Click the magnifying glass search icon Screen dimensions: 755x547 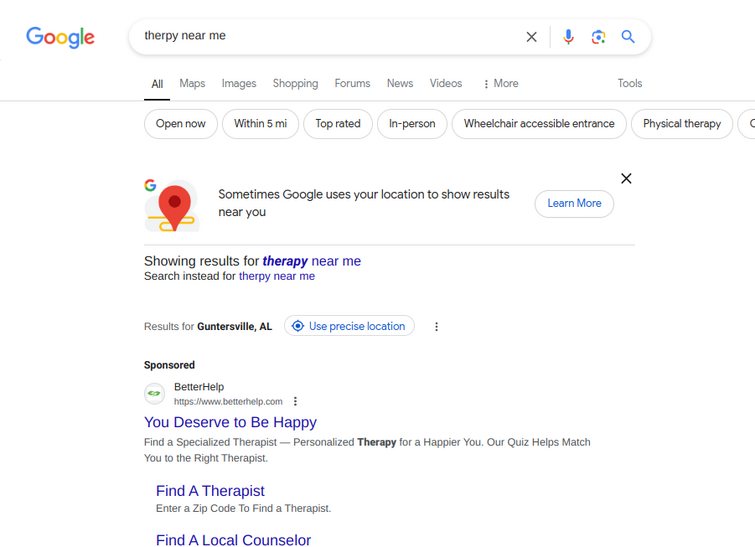click(x=628, y=37)
